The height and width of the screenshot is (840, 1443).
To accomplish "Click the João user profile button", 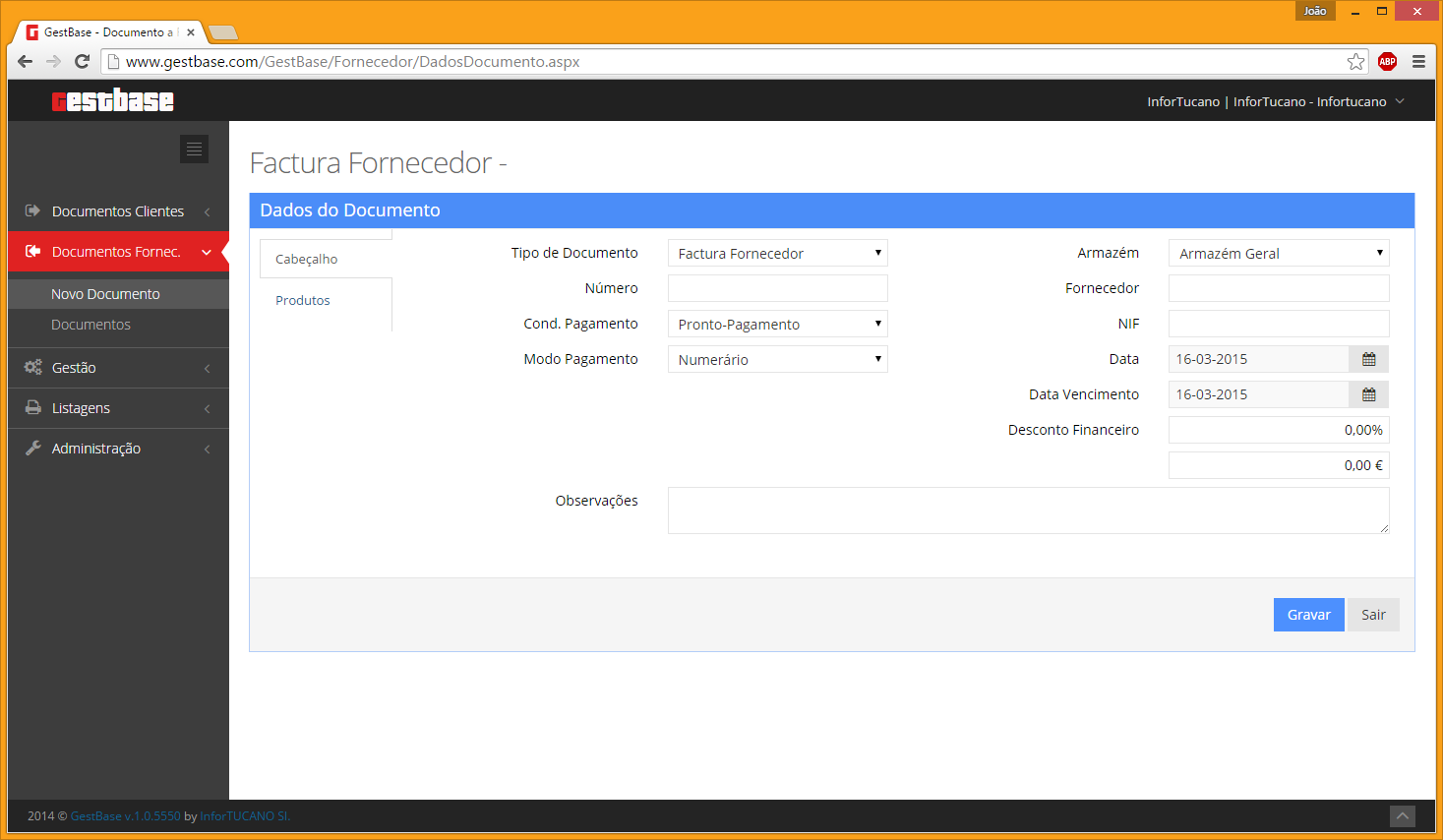I will point(1315,11).
